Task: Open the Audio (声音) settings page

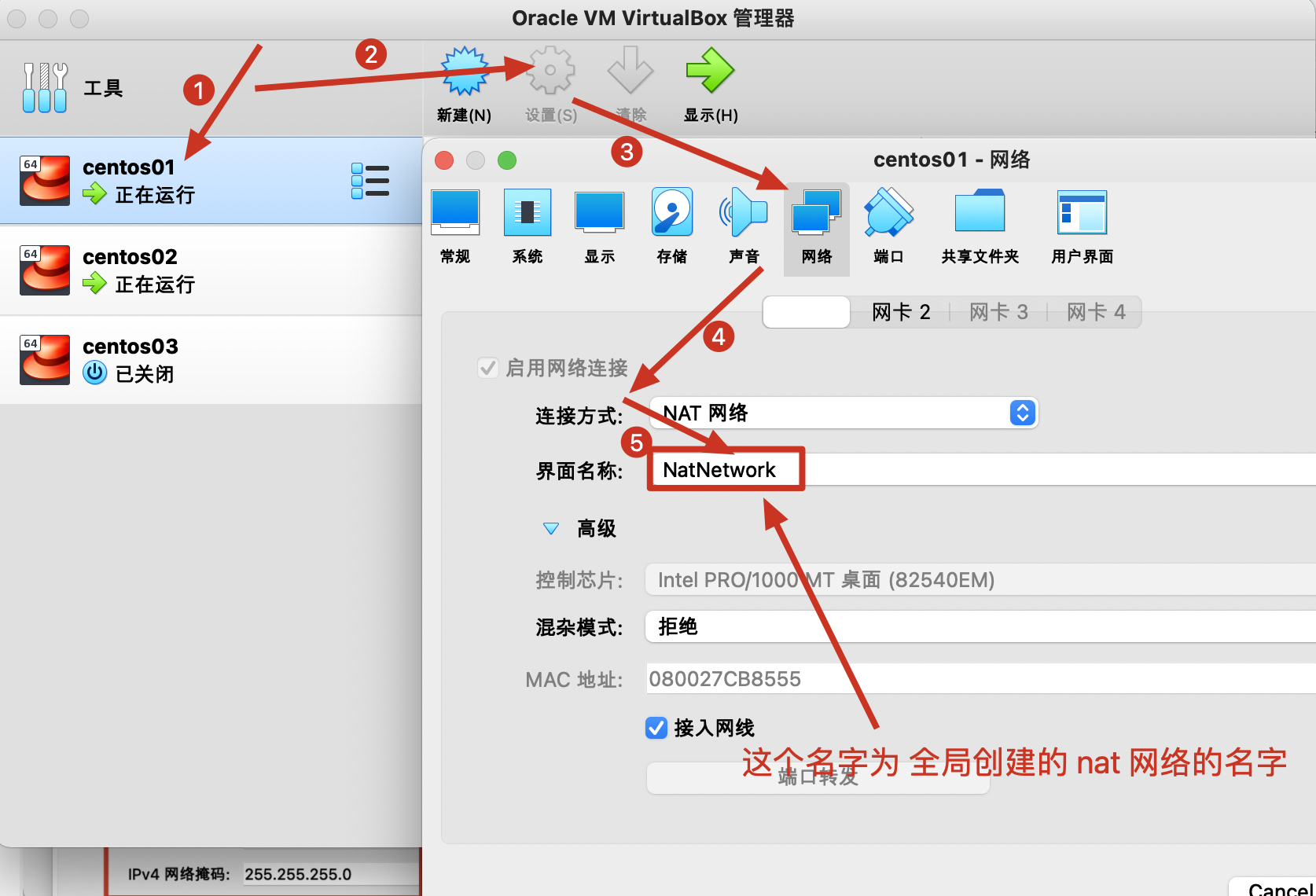Action: 744,228
